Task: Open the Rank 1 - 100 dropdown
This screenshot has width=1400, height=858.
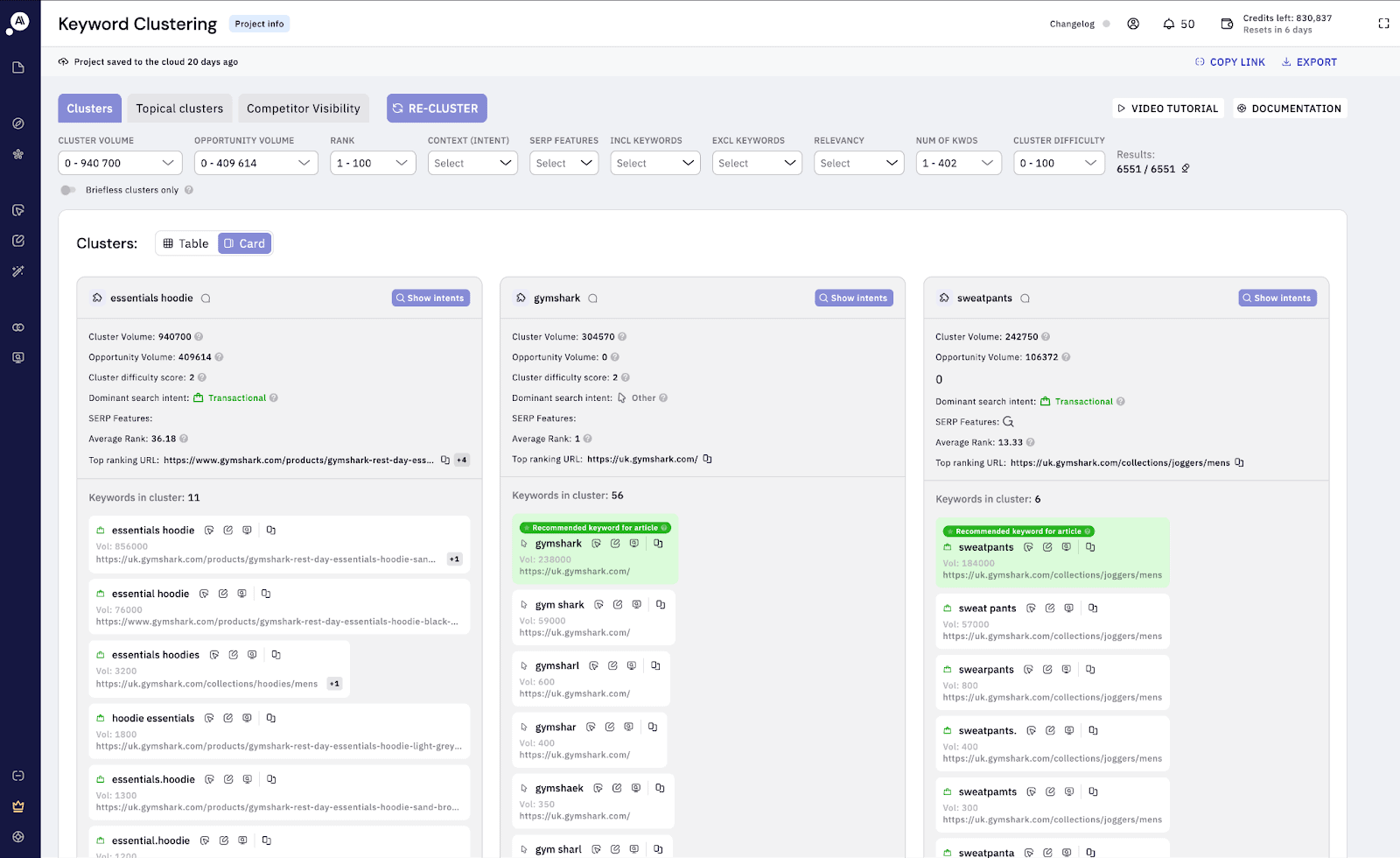Action: pyautogui.click(x=373, y=163)
